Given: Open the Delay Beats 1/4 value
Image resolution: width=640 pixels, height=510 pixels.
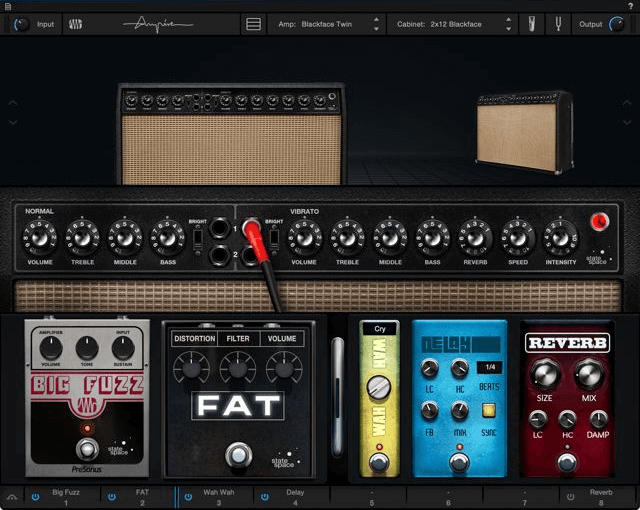Looking at the screenshot, I should (x=490, y=367).
